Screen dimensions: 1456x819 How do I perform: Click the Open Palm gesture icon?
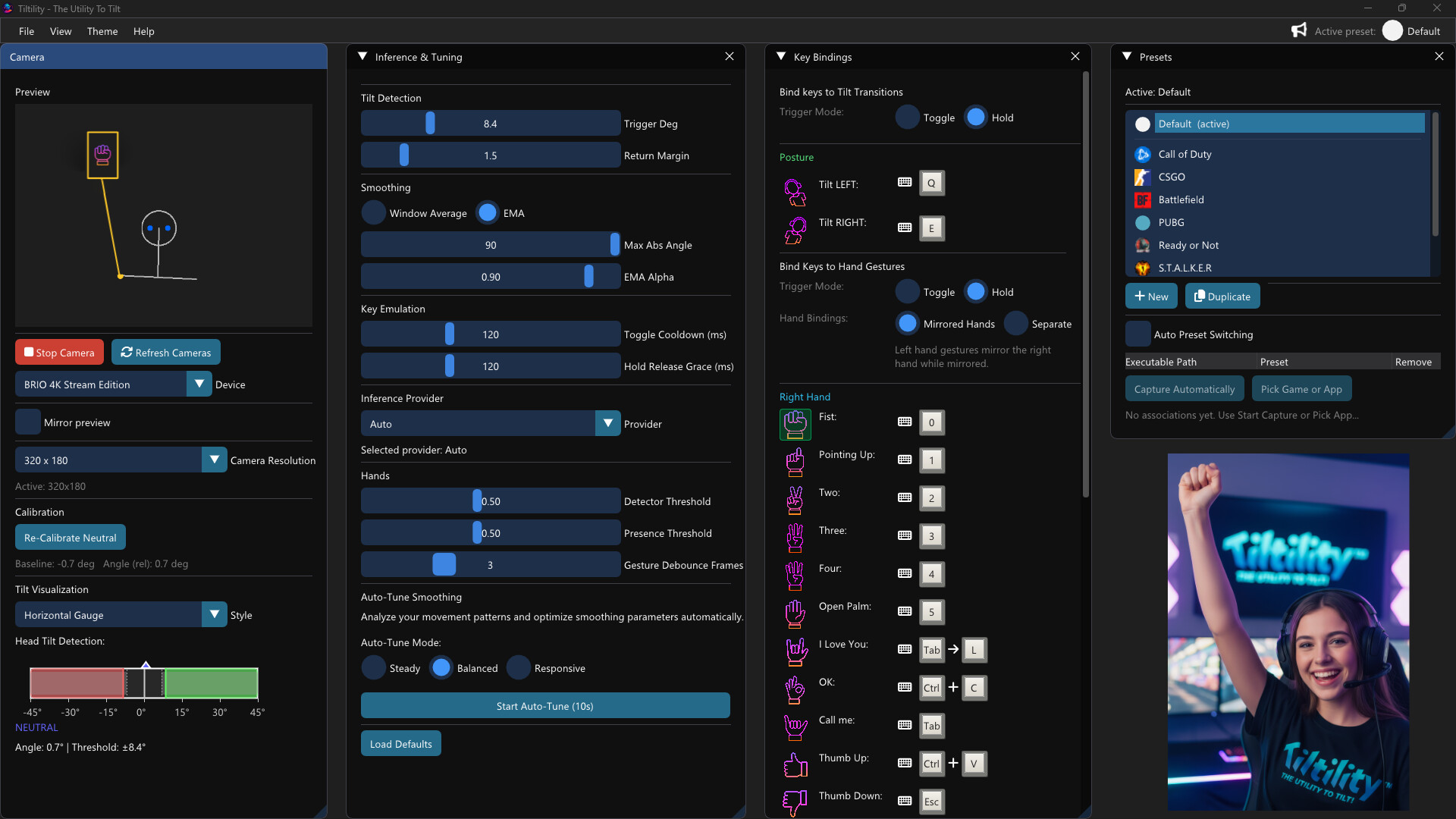tap(795, 614)
